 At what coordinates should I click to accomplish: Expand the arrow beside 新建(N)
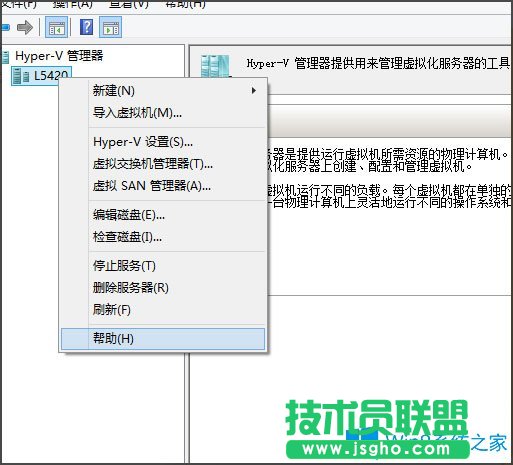click(x=254, y=91)
